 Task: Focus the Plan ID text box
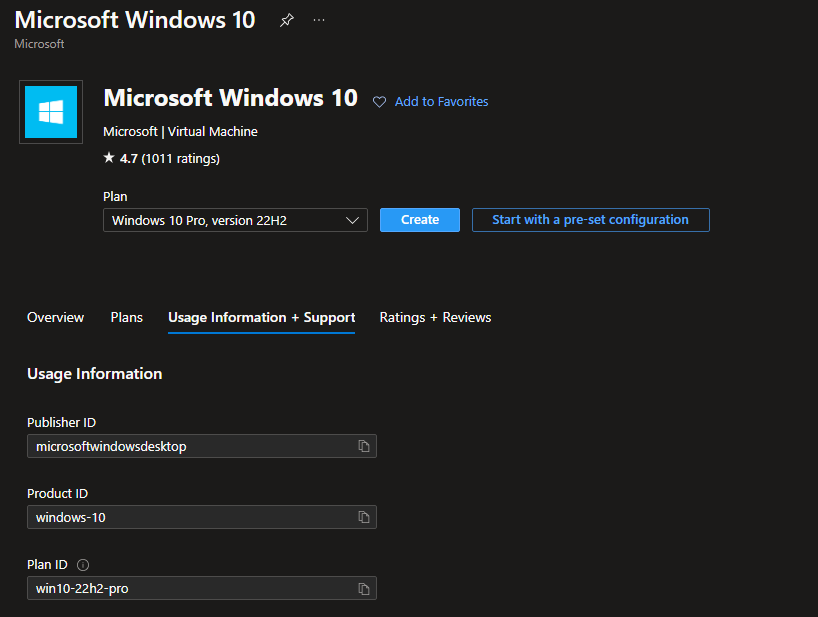click(190, 588)
